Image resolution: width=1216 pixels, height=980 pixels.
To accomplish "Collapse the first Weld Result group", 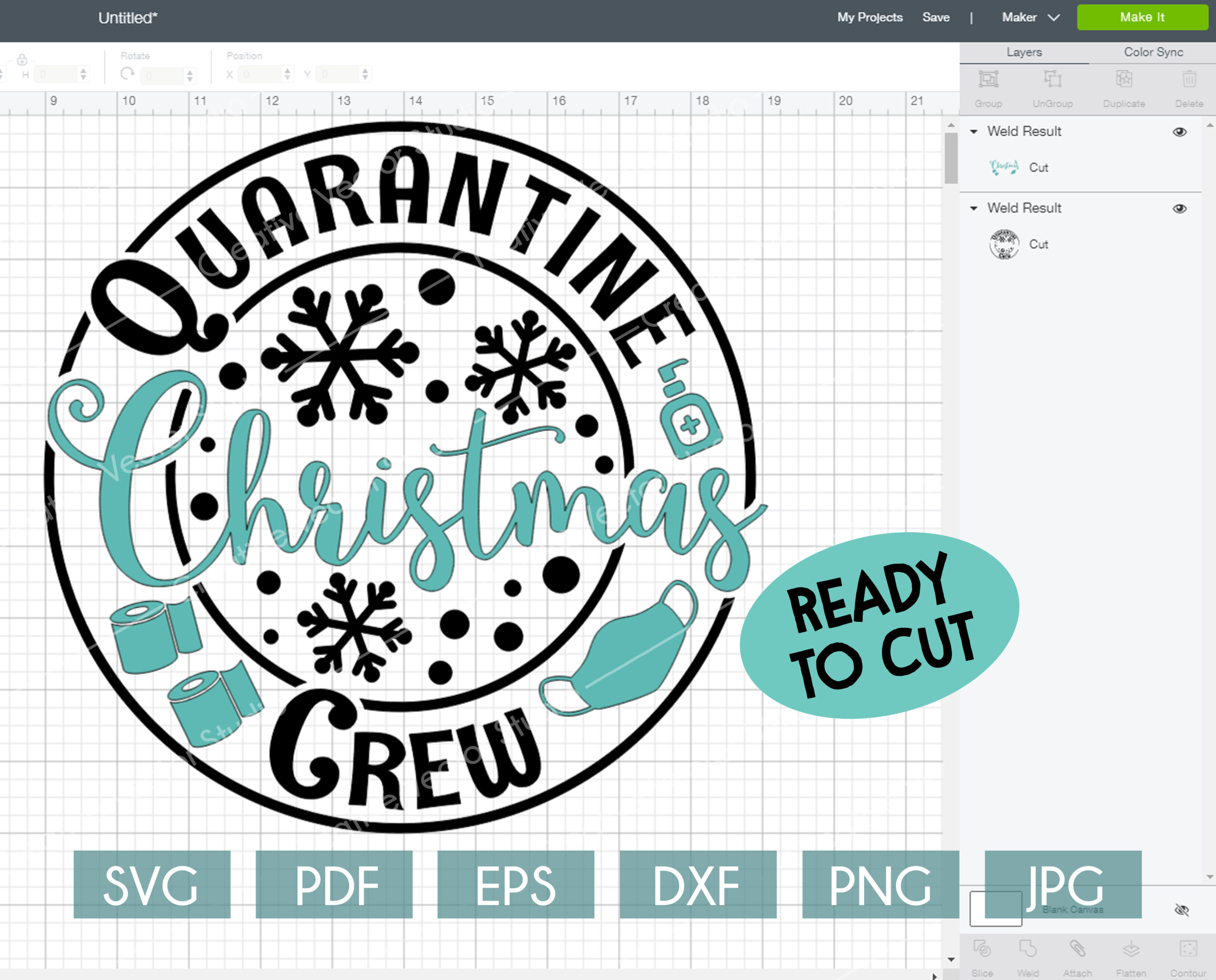I will [974, 132].
